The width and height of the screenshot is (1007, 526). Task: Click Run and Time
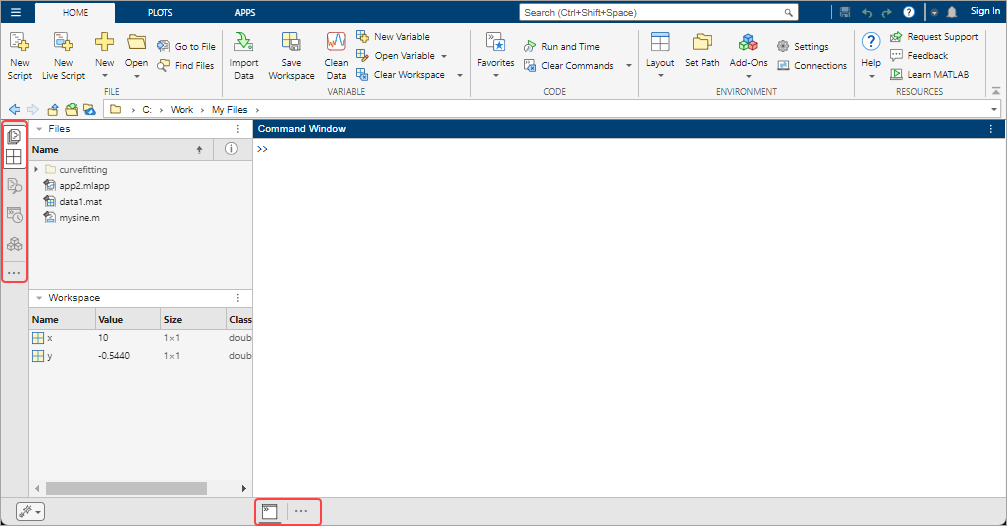(562, 46)
